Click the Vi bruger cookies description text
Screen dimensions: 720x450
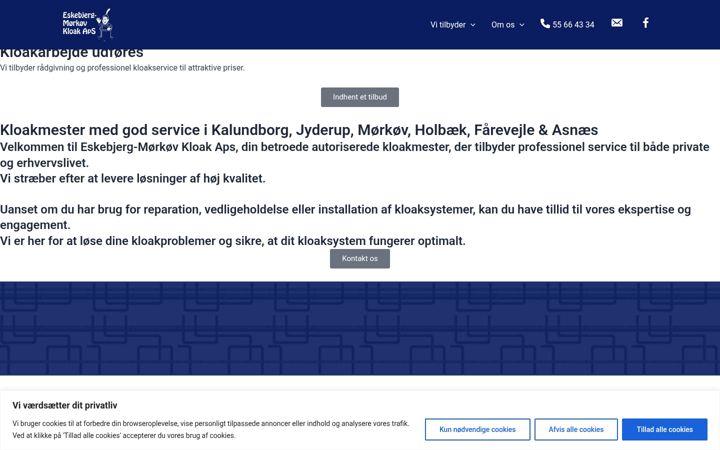click(210, 429)
